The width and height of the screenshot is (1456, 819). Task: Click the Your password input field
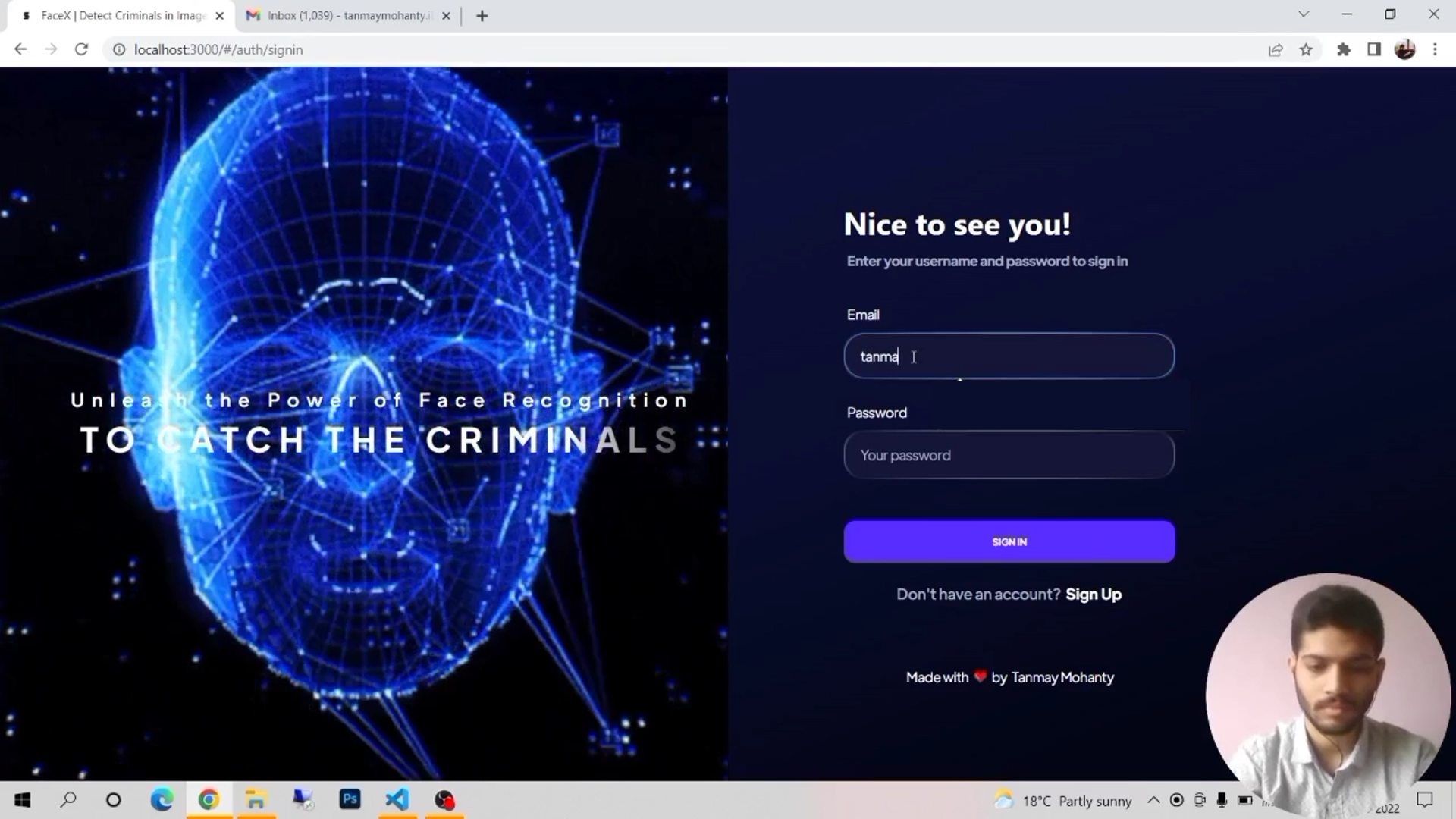point(1009,455)
